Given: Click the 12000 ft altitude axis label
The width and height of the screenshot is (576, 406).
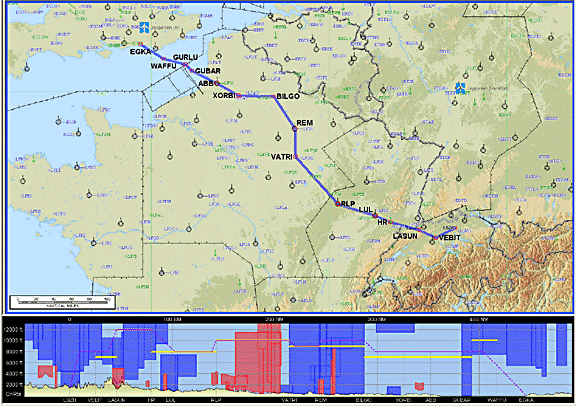Looking at the screenshot, I should [13, 330].
